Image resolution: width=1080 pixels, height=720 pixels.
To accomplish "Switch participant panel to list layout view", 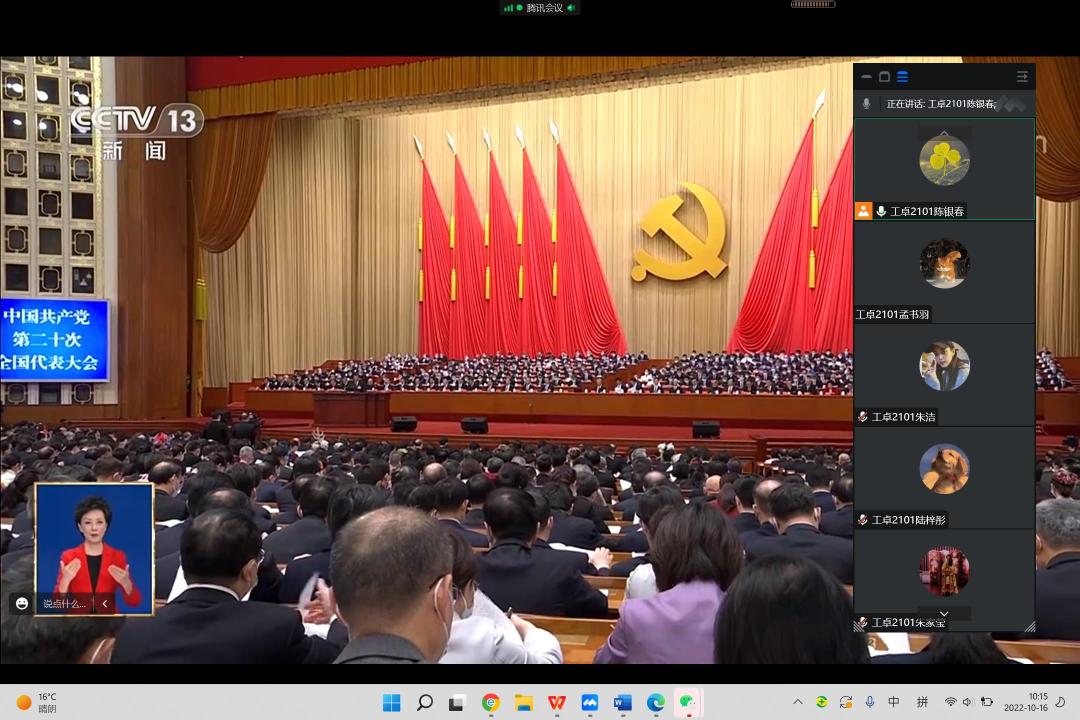I will [903, 77].
